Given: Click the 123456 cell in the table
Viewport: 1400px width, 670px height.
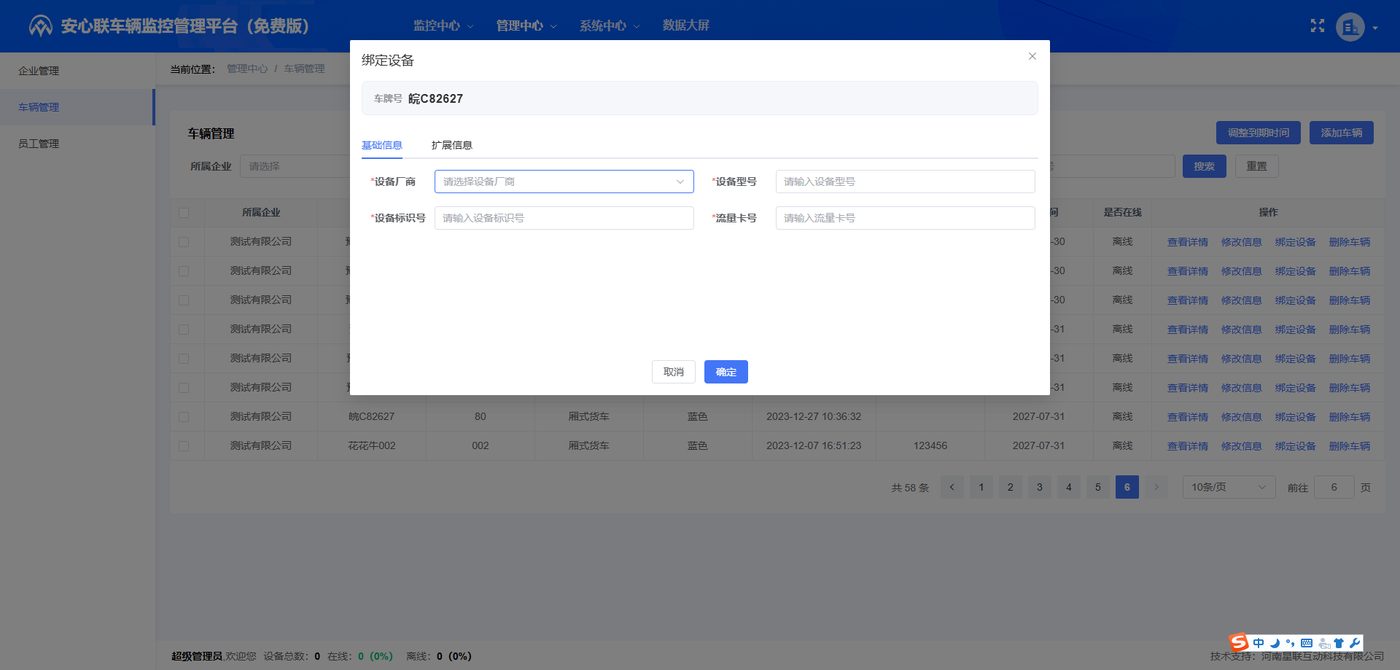Looking at the screenshot, I should [x=930, y=446].
